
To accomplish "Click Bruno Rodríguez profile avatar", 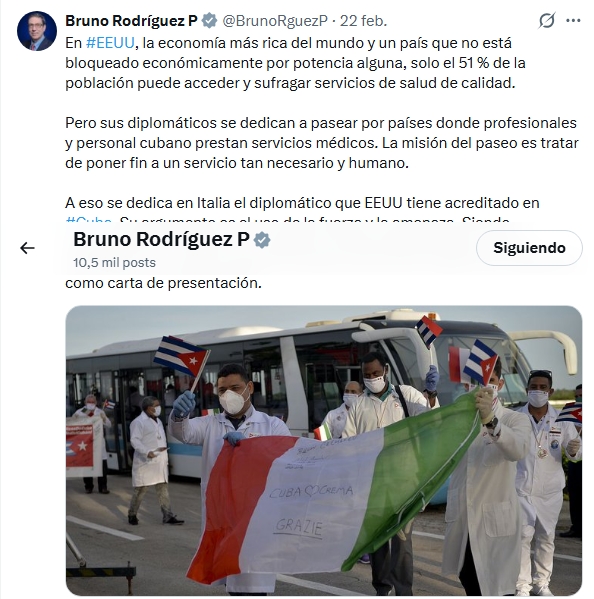I will tap(37, 31).
